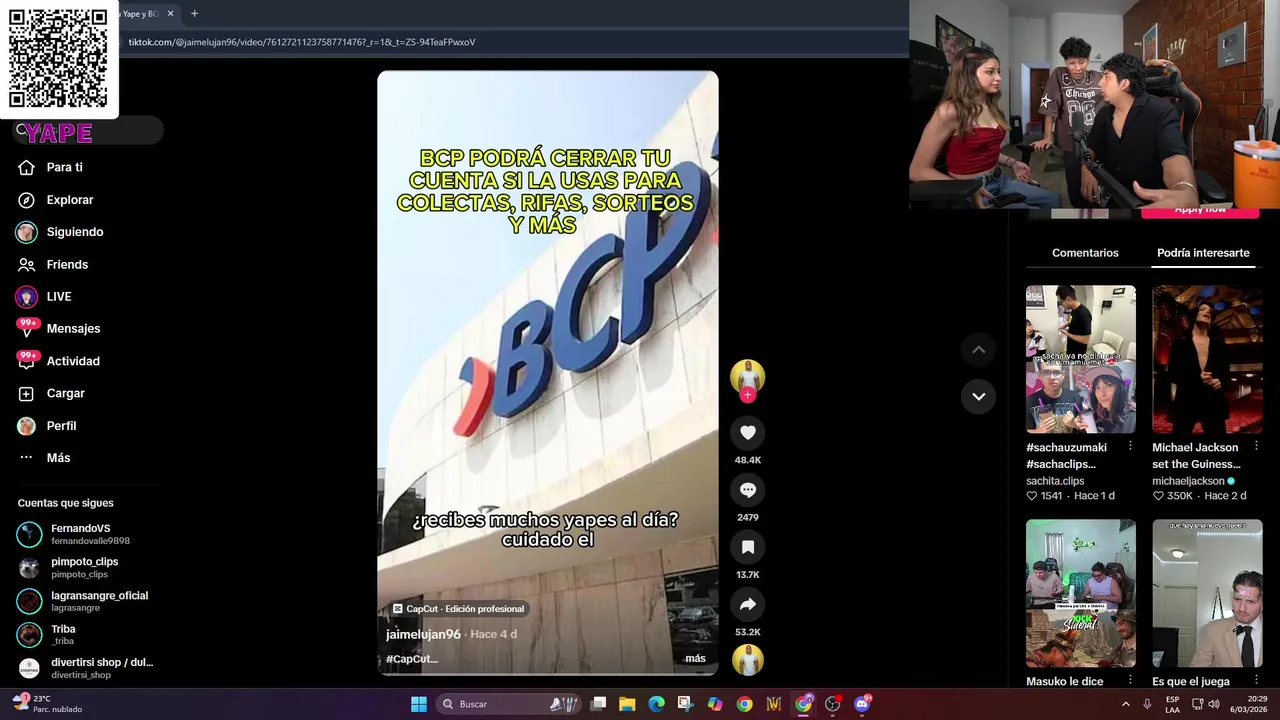The width and height of the screenshot is (1280, 720).
Task: Open options for the #sachauzumaki video
Action: [1131, 446]
